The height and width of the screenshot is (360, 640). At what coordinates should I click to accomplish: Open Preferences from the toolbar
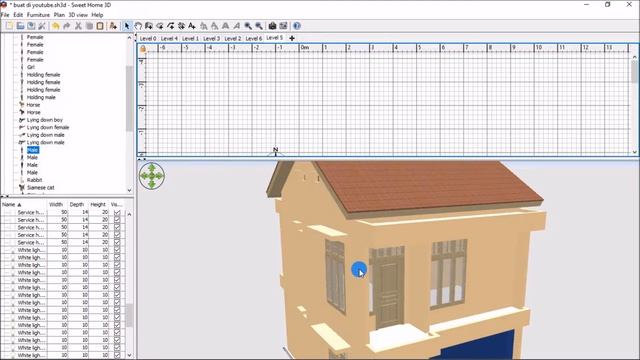42,26
